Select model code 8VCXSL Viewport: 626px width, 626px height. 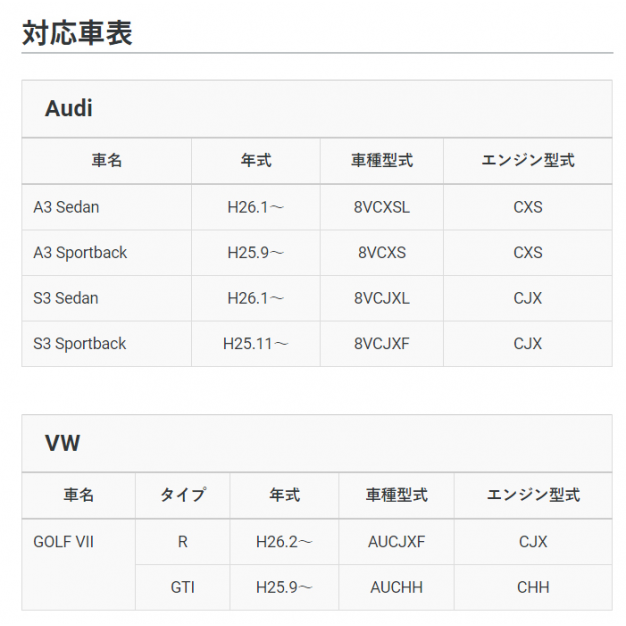click(x=382, y=207)
